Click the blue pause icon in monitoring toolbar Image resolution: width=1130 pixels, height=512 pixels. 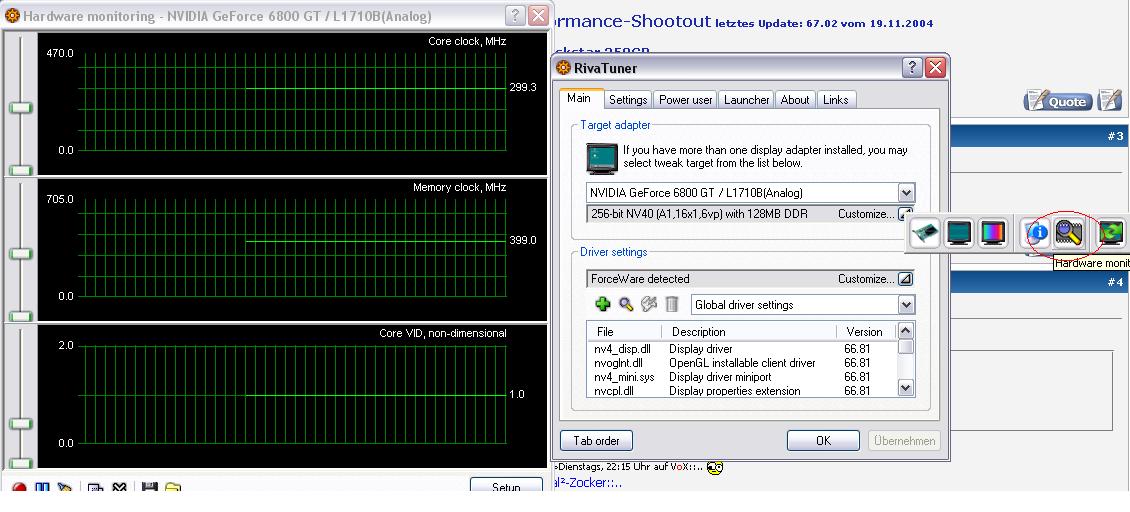[x=43, y=488]
